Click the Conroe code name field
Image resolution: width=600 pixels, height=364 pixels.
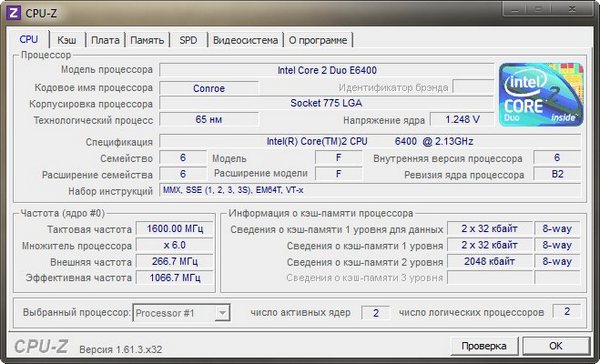(209, 88)
